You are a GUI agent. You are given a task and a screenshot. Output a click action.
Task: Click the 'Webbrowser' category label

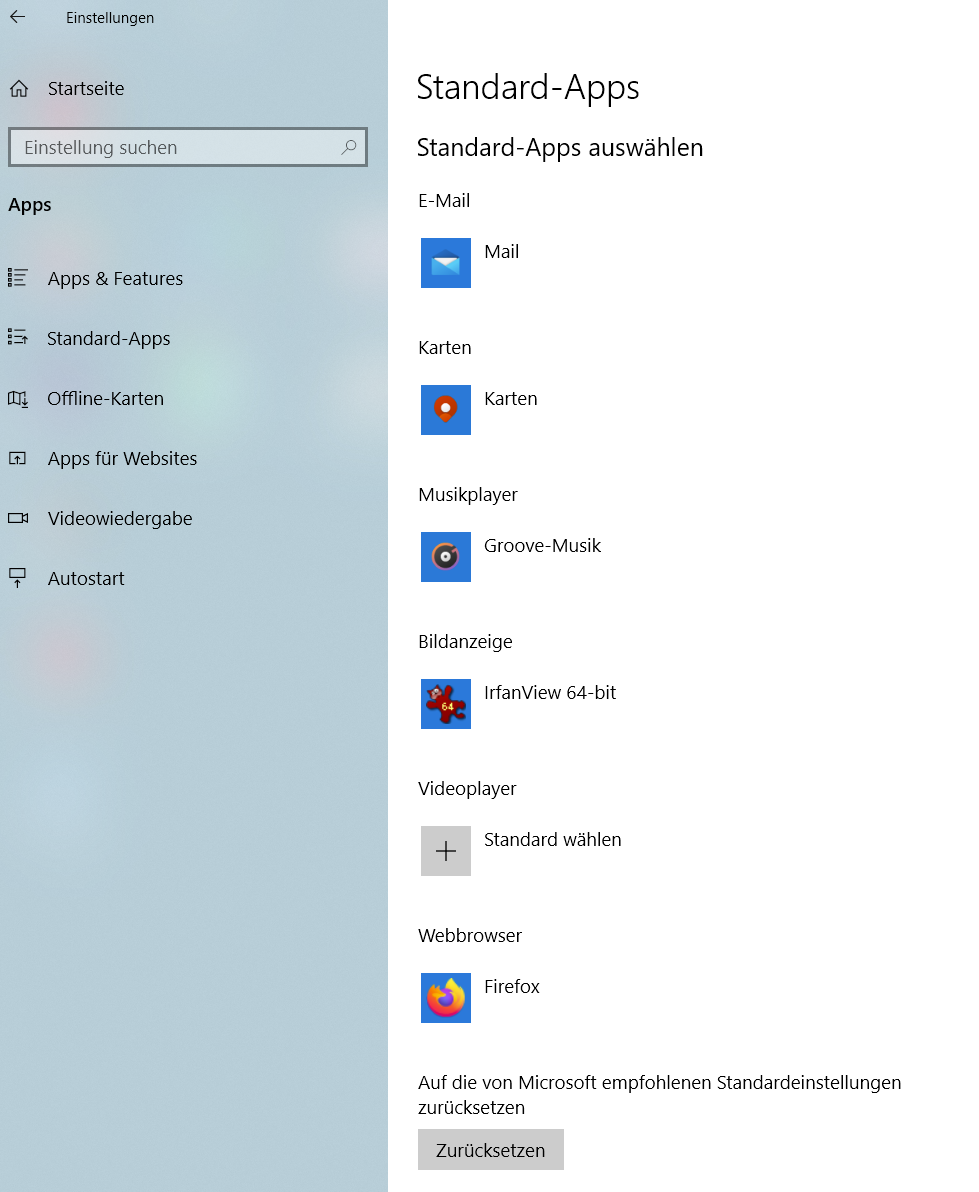pyautogui.click(x=470, y=936)
